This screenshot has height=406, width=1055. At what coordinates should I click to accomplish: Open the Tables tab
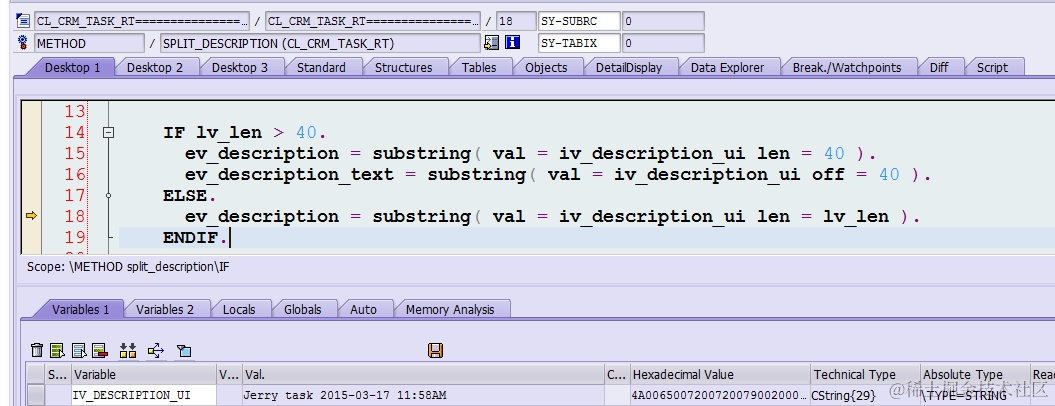479,67
